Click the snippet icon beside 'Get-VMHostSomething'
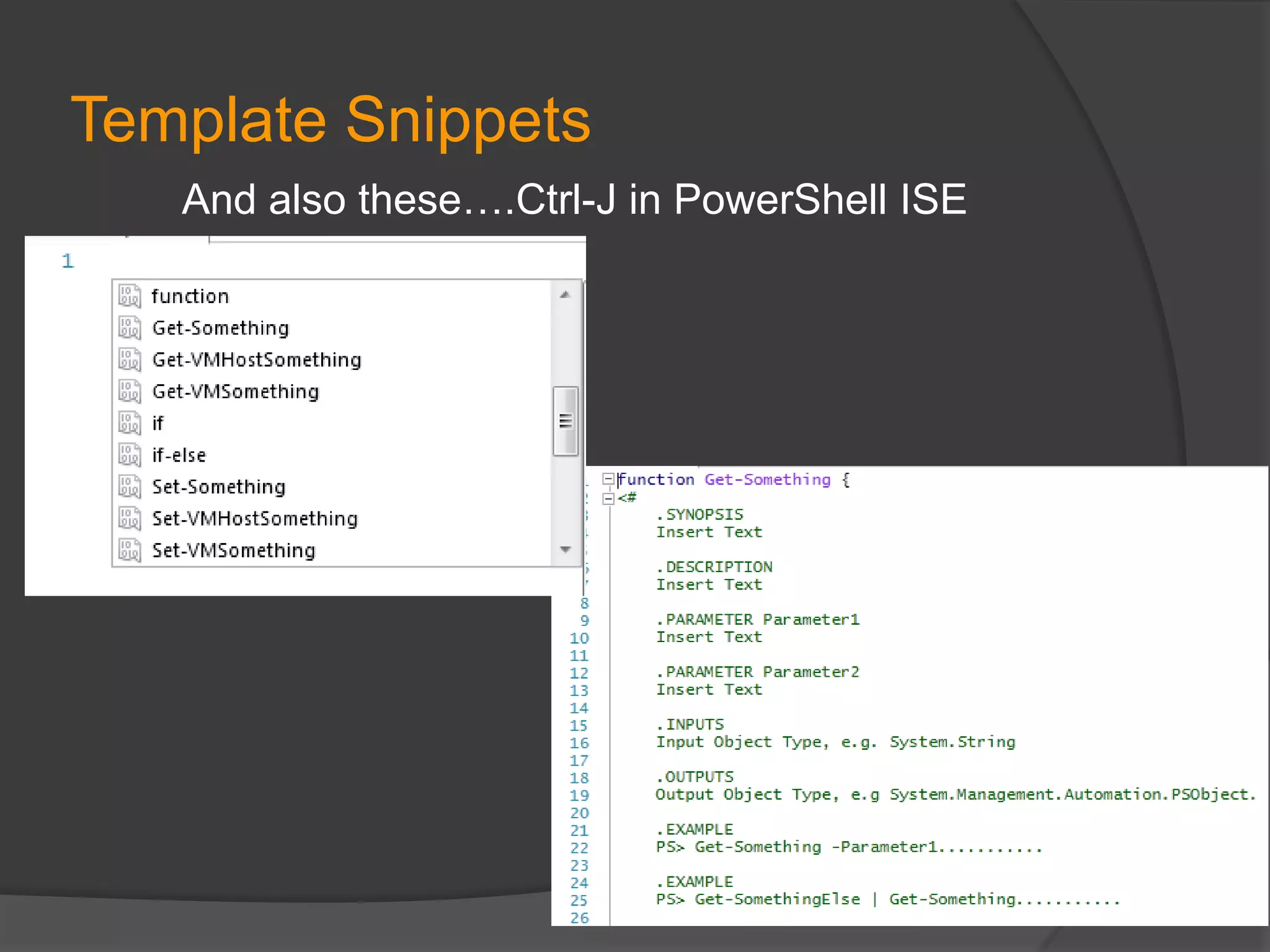The image size is (1270, 952). point(129,359)
